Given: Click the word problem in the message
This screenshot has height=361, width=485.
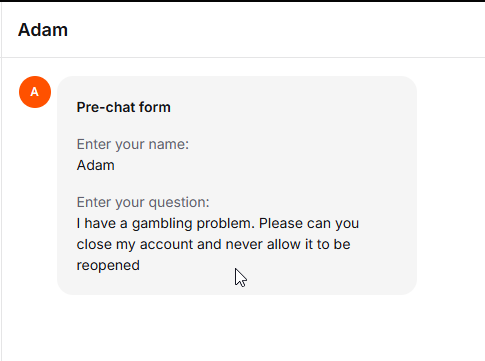Looking at the screenshot, I should 226,224.
